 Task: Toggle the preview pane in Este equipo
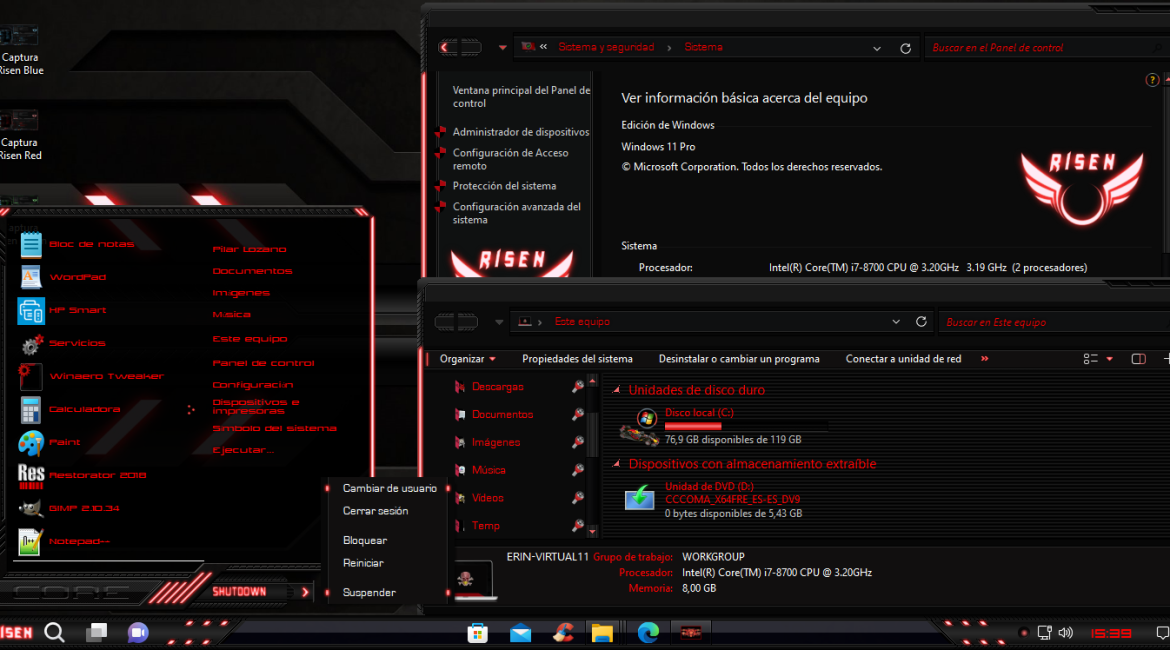coord(1138,359)
